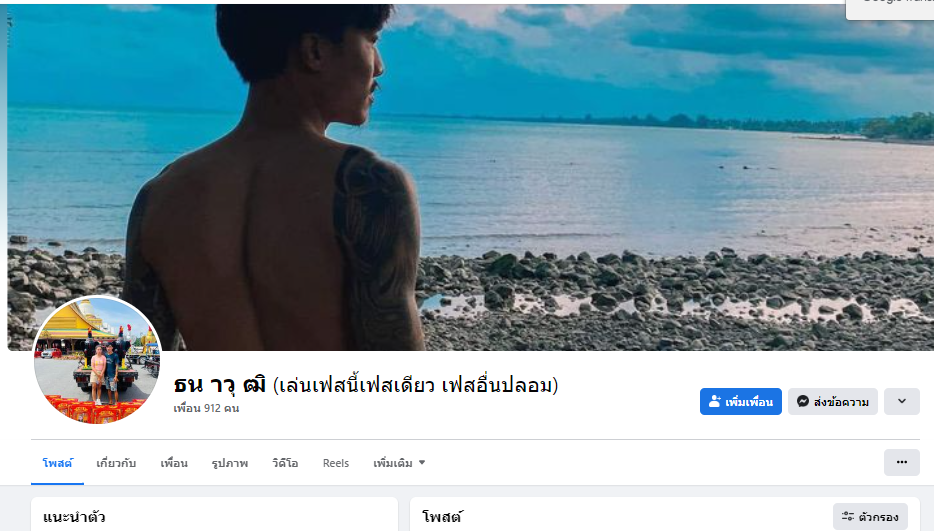Open the รูปภาพ tab
Screen dimensions: 934x531
point(229,463)
